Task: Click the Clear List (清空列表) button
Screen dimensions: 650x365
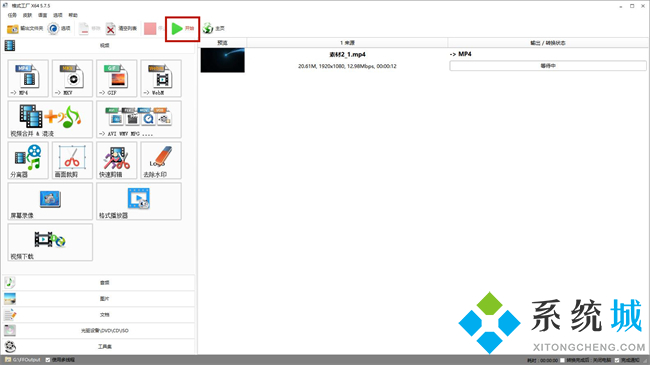Action: 121,28
